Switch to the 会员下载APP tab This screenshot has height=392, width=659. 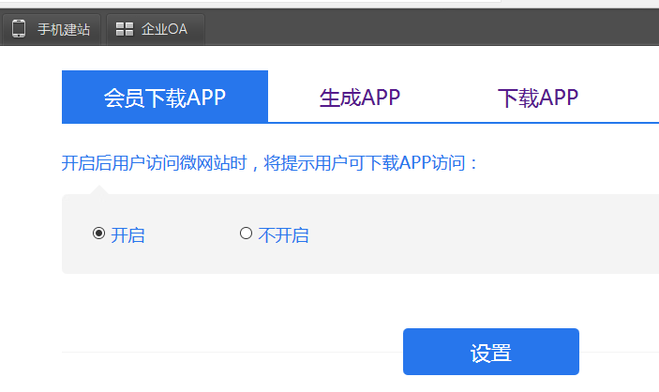click(165, 97)
